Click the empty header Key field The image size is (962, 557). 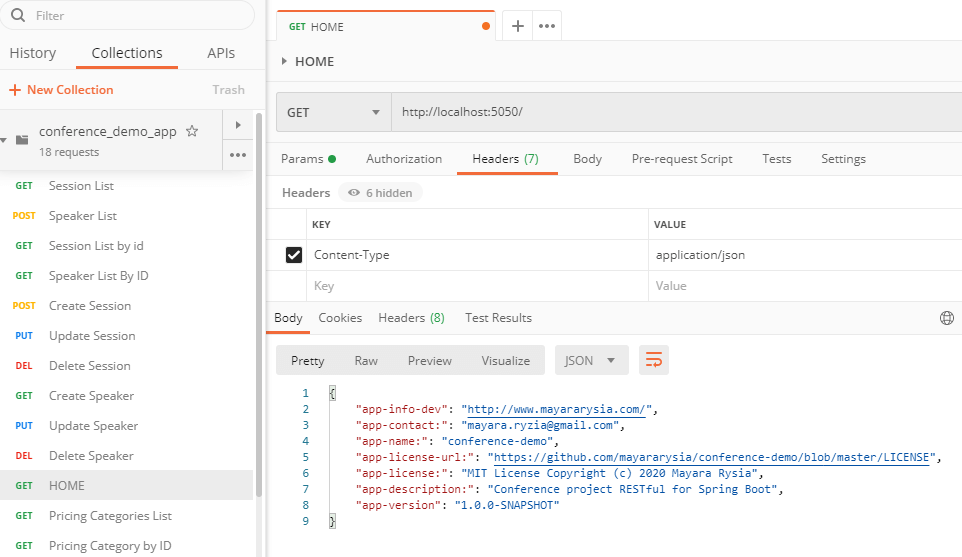point(477,286)
